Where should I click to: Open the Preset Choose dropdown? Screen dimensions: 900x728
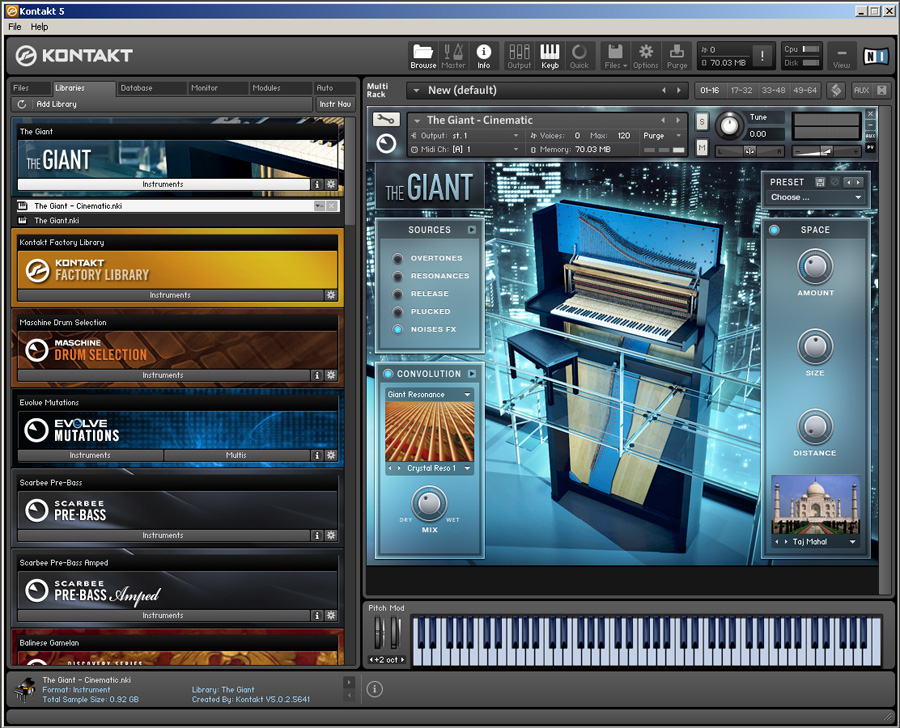(x=816, y=197)
